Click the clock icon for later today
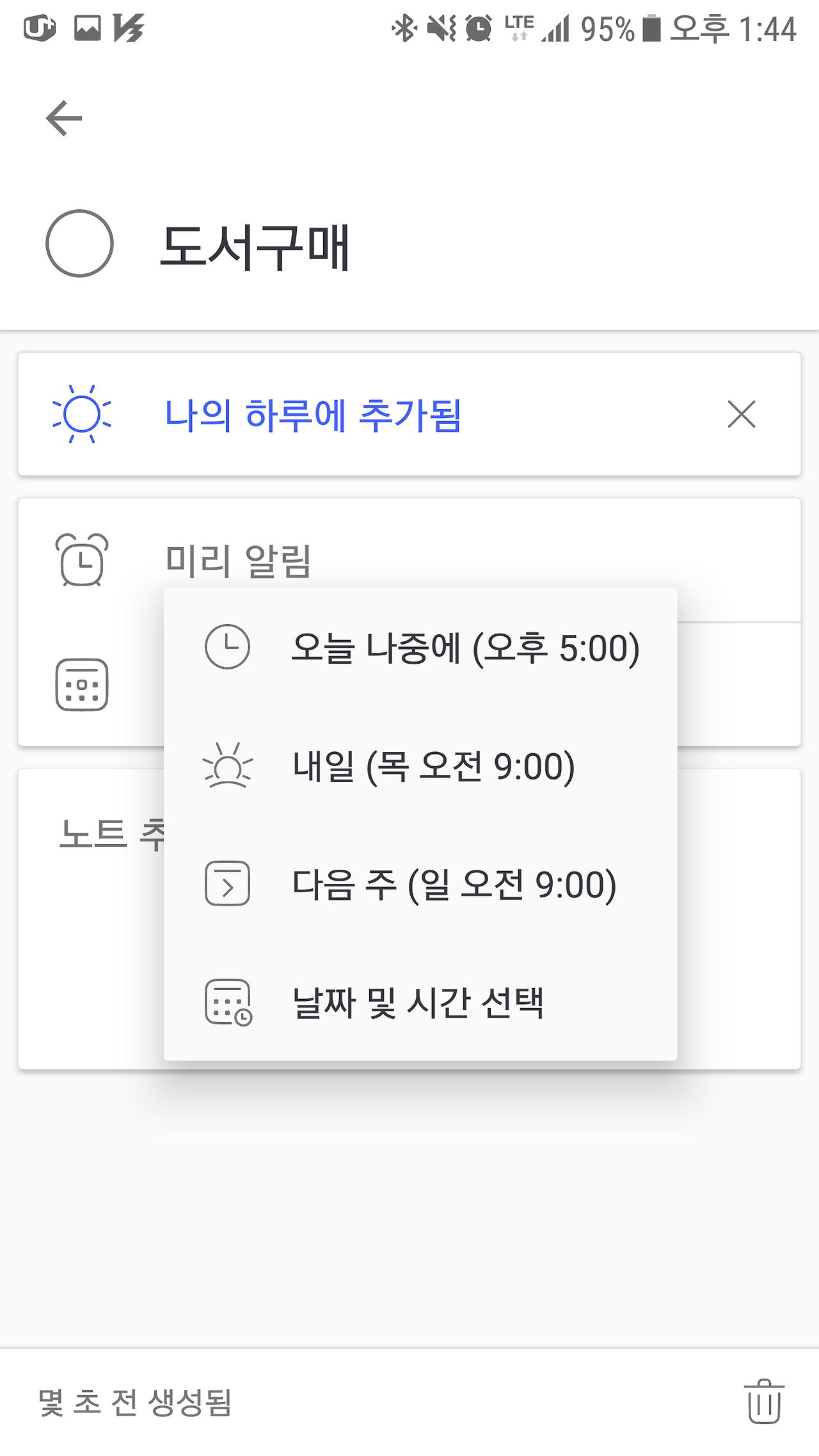Viewport: 819px width, 1456px height. [227, 647]
